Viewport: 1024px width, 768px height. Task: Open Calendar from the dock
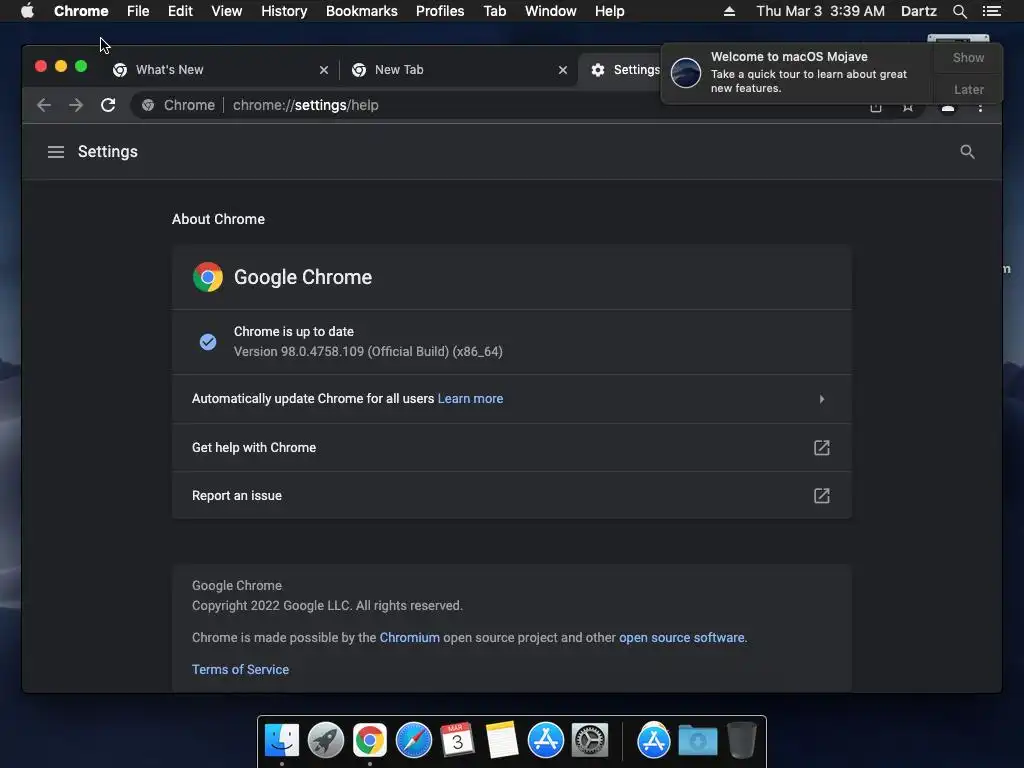click(x=457, y=740)
